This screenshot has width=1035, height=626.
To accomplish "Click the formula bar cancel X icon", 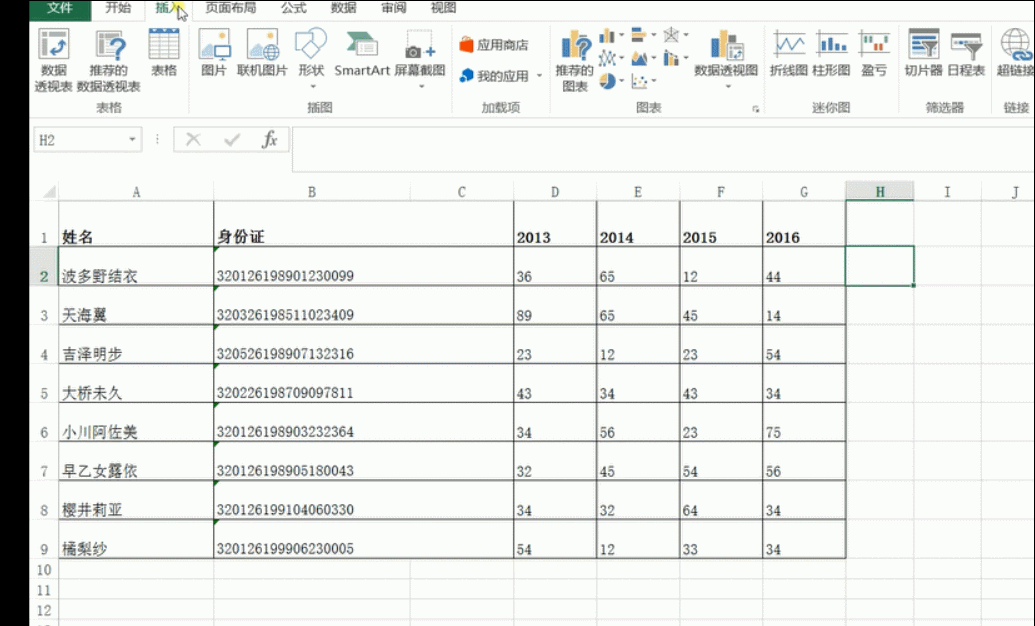I will pos(193,139).
